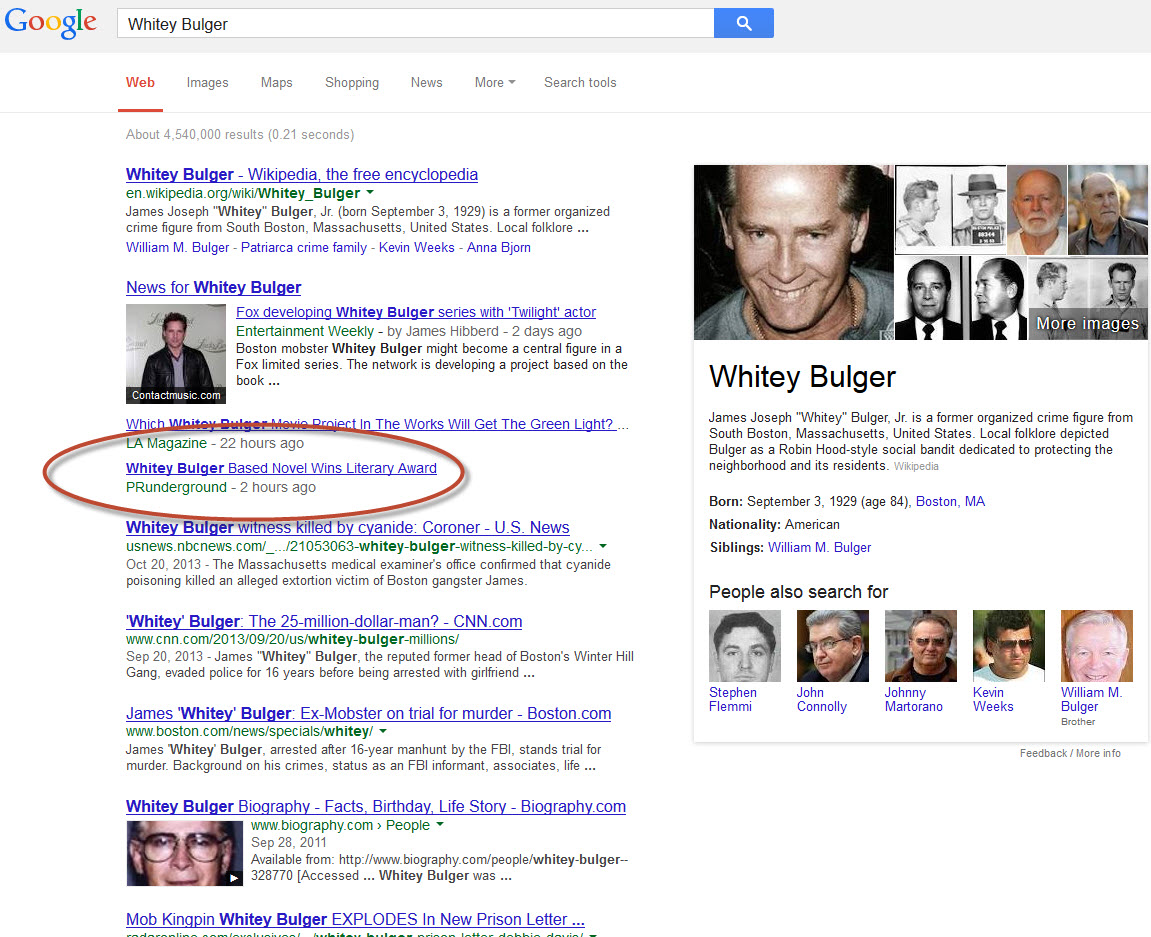Open the Kevin Weeks sitelink under Wikipedia
This screenshot has height=937, width=1151.
[x=416, y=247]
